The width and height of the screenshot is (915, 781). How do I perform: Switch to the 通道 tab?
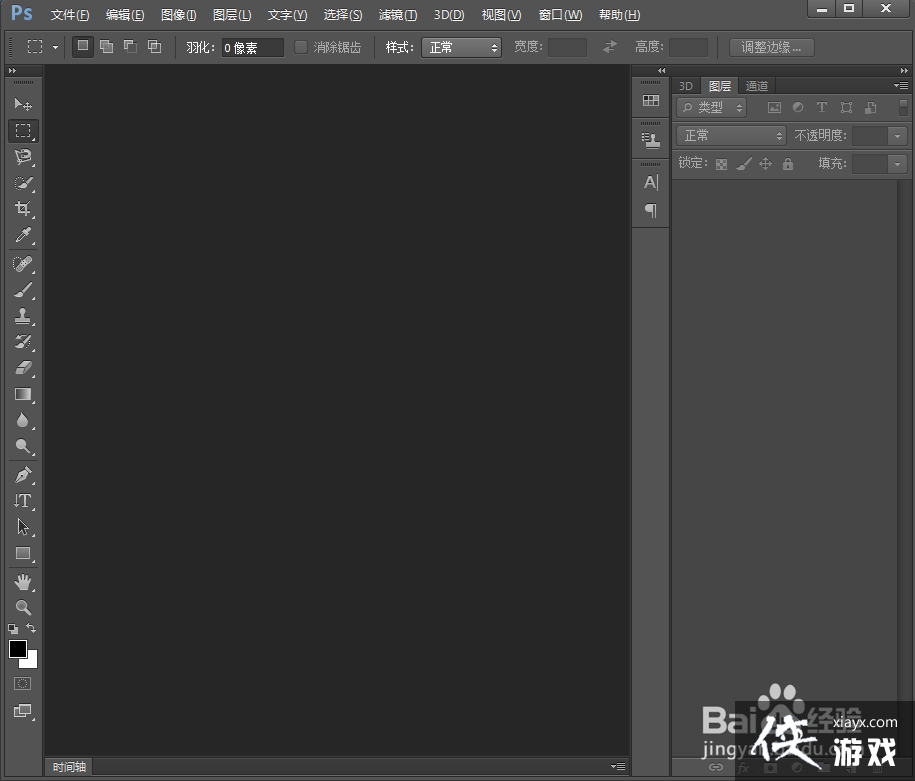757,86
